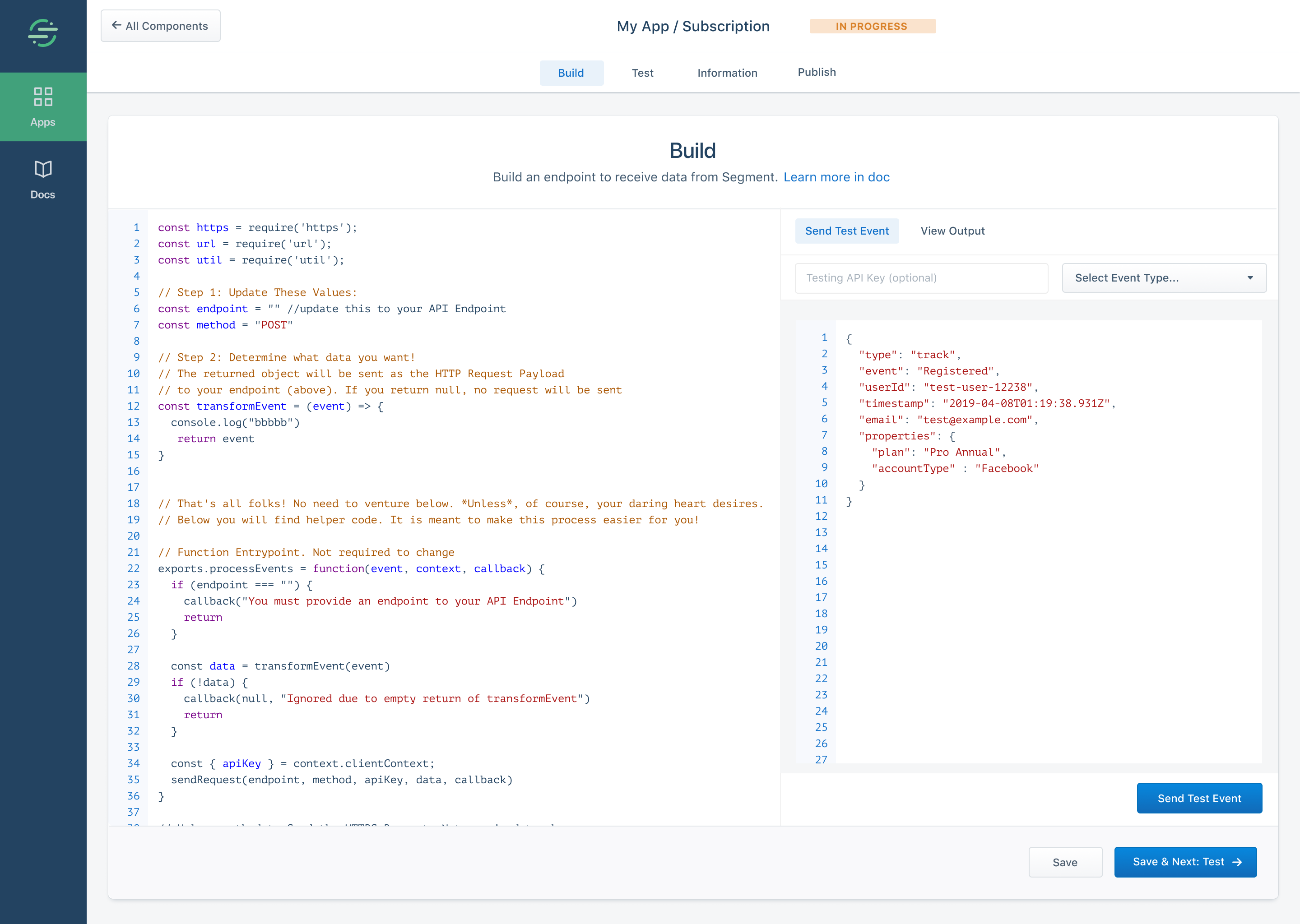Open the Docs book icon

(x=43, y=169)
